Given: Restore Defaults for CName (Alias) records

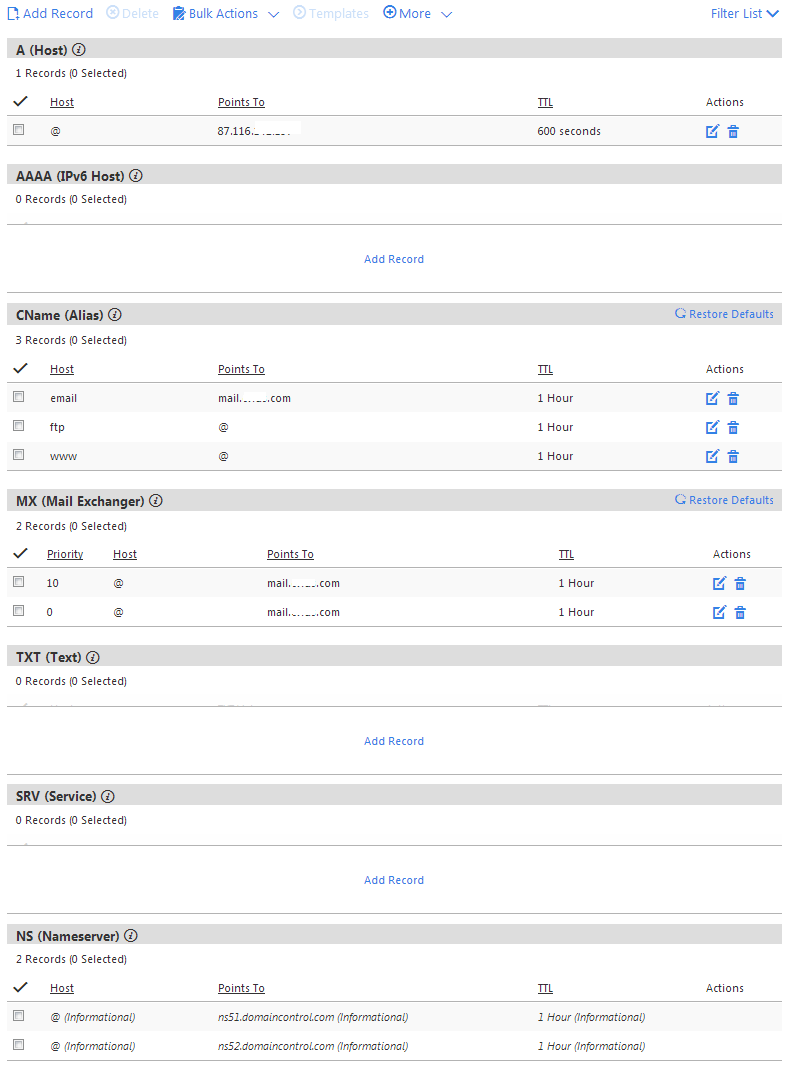Looking at the screenshot, I should pos(724,314).
